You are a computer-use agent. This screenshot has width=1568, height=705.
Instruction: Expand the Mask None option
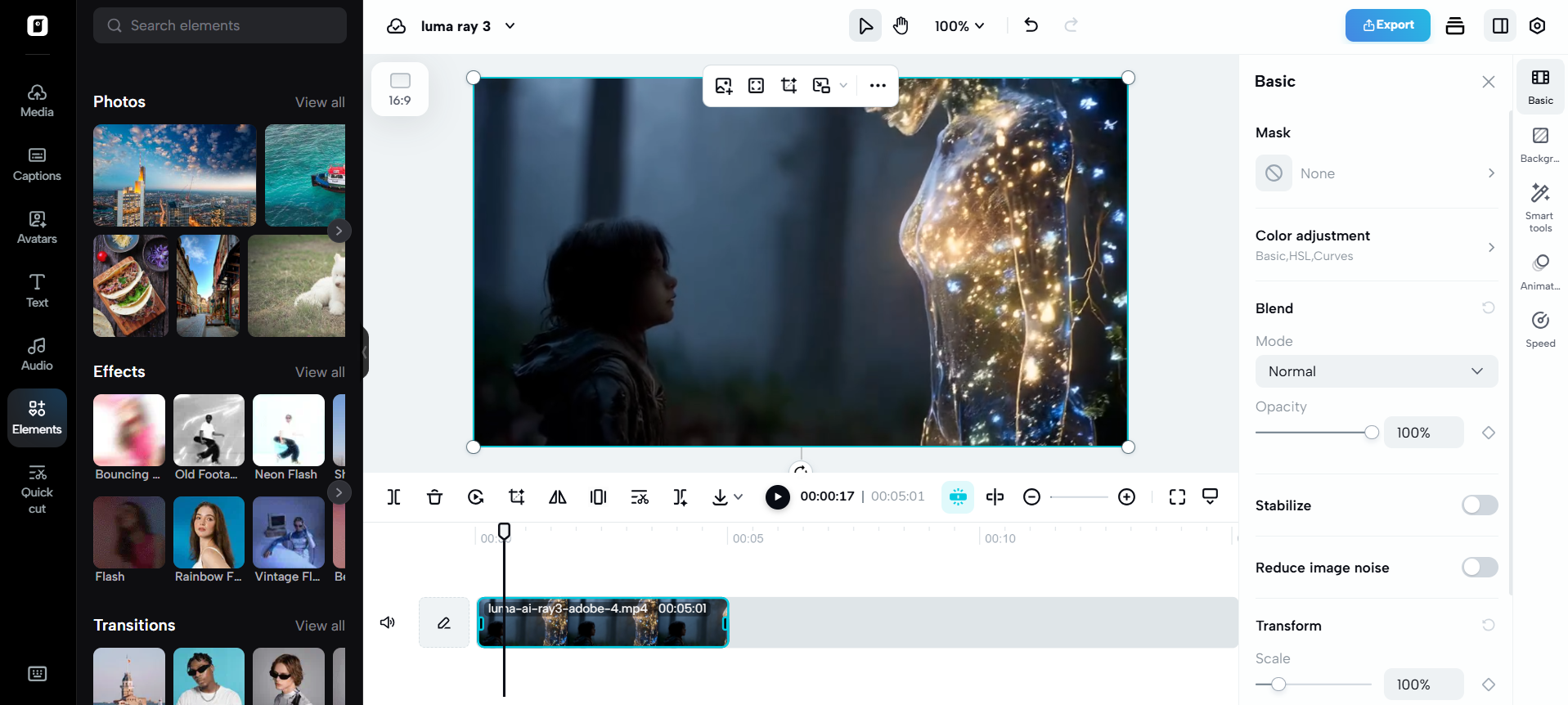tap(1377, 173)
